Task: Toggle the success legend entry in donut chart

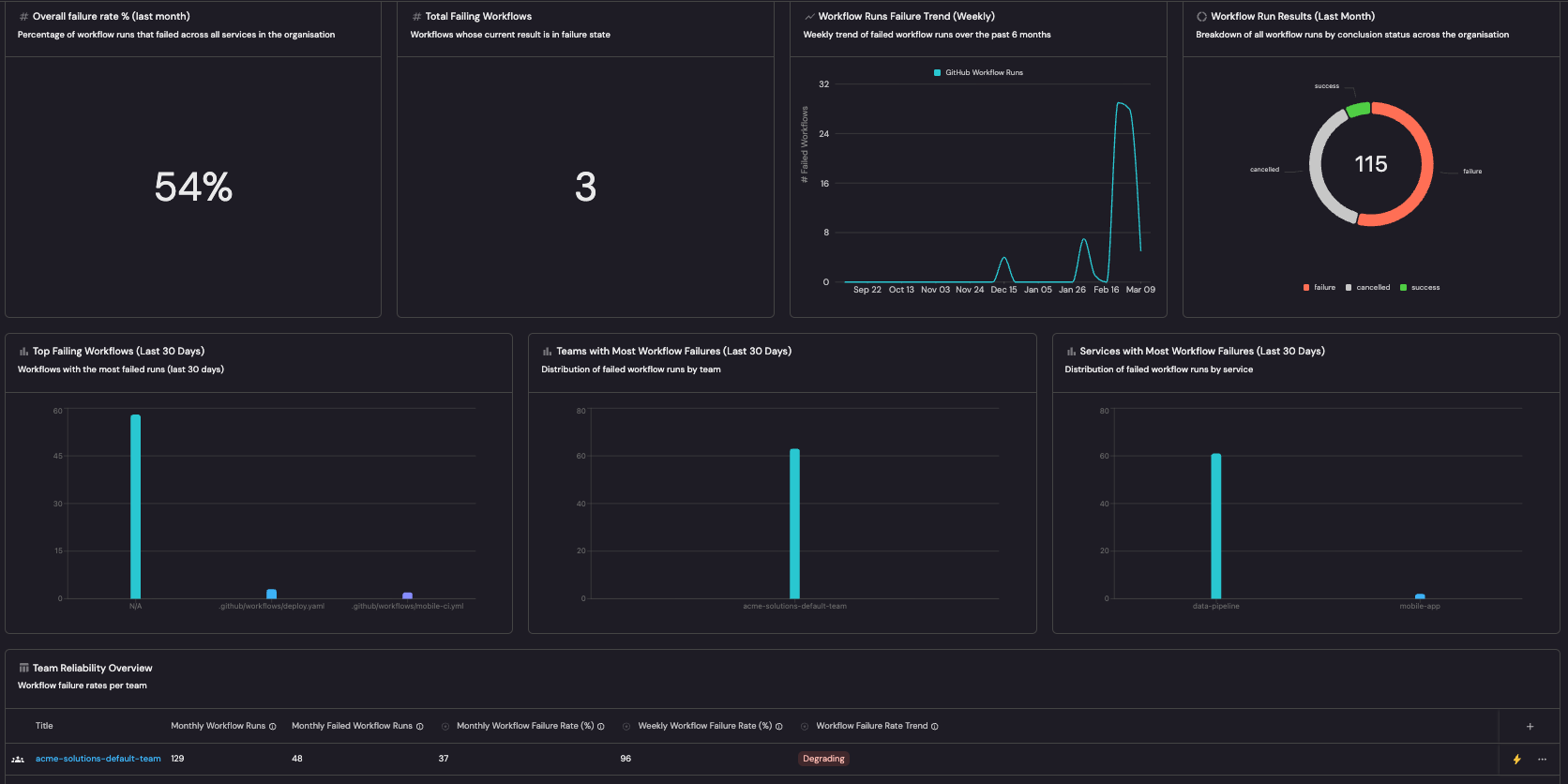Action: [1420, 288]
